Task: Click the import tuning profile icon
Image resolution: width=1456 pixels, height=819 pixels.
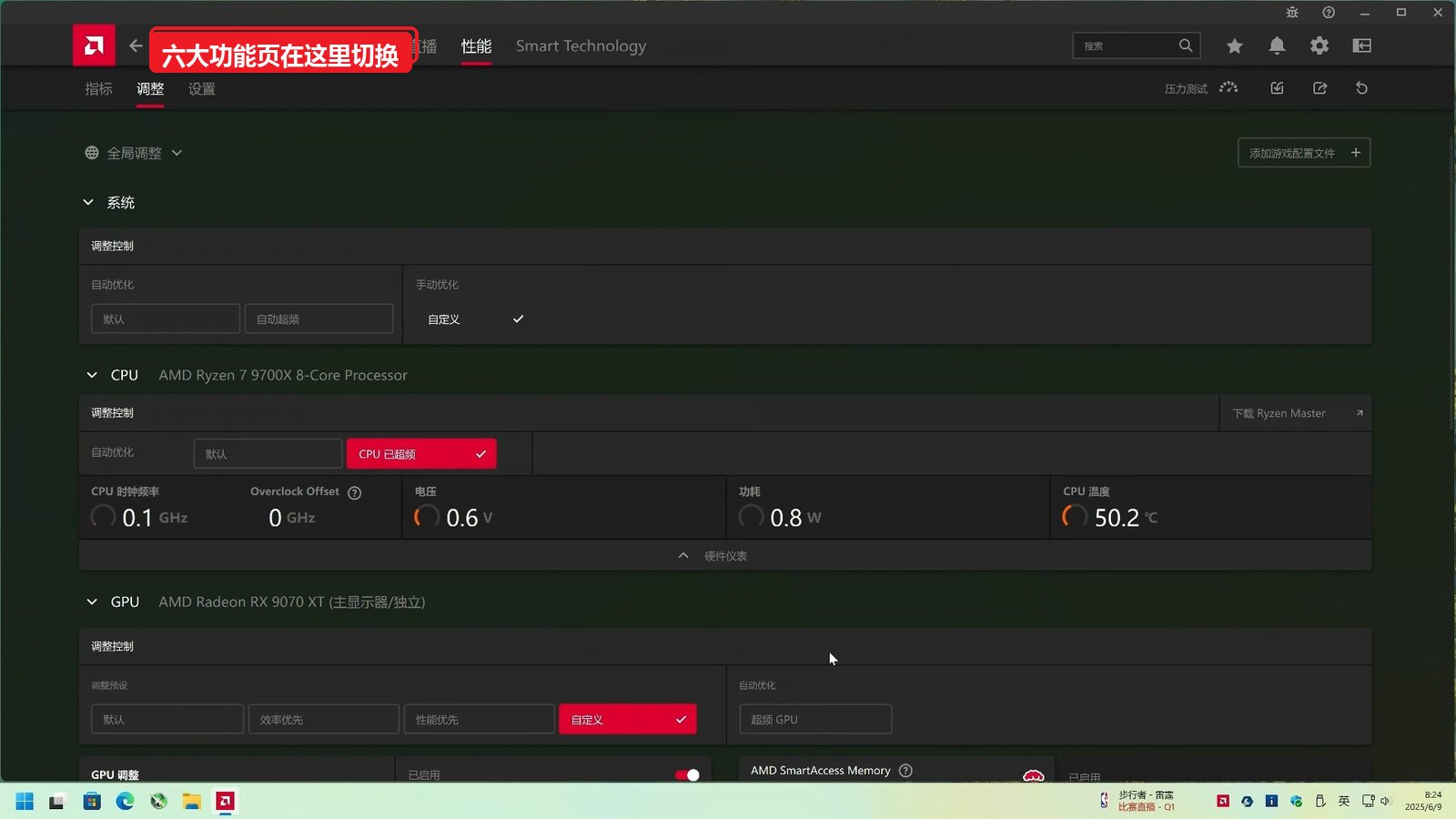Action: (1277, 88)
